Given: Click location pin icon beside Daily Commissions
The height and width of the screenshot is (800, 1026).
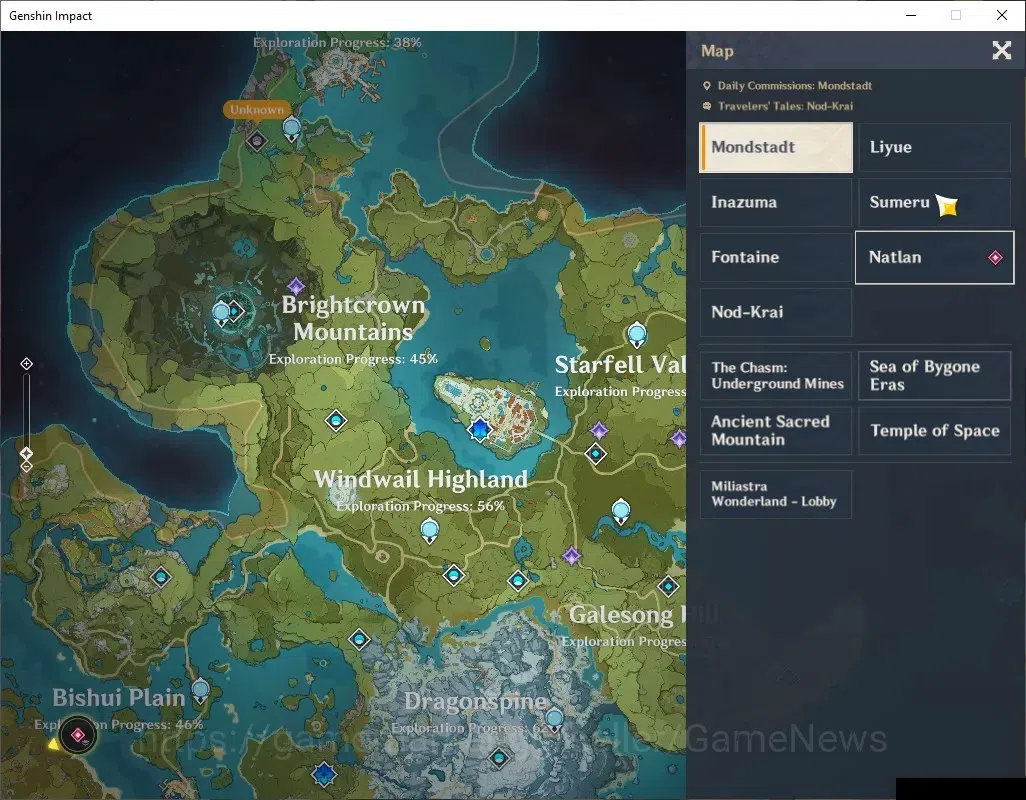Looking at the screenshot, I should click(x=707, y=86).
